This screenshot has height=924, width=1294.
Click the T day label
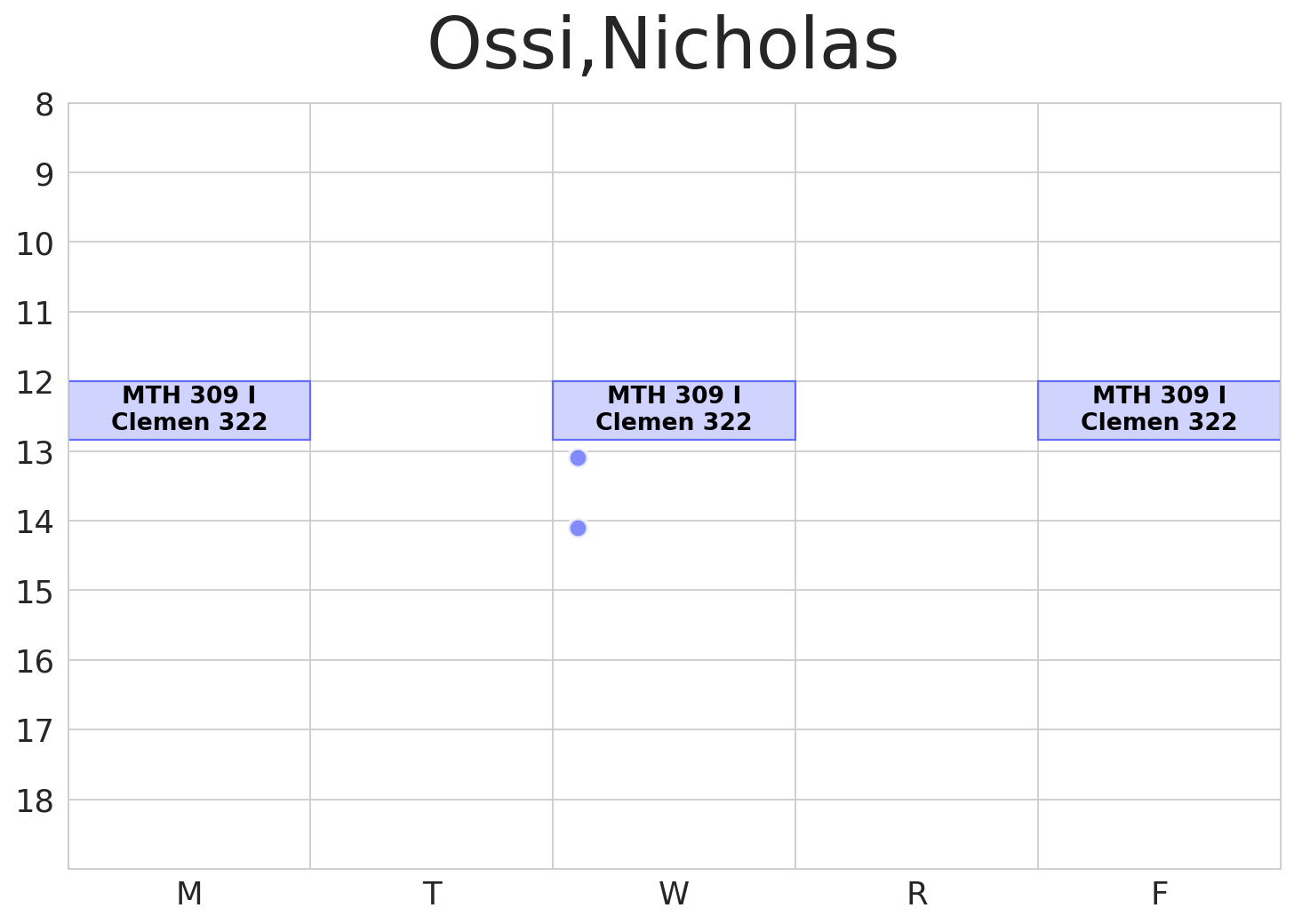[432, 894]
